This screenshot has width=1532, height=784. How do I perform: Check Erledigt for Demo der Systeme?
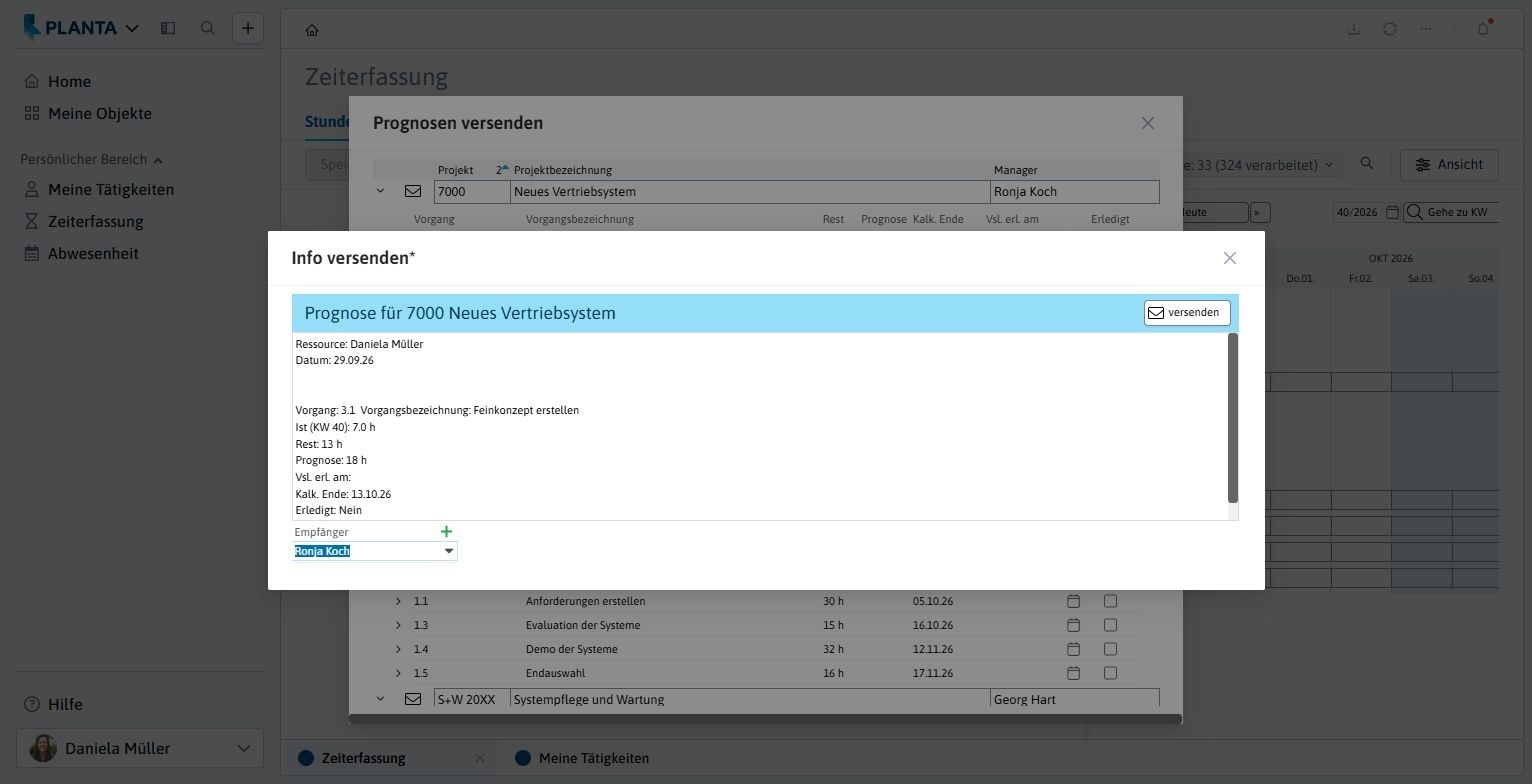coord(1110,649)
